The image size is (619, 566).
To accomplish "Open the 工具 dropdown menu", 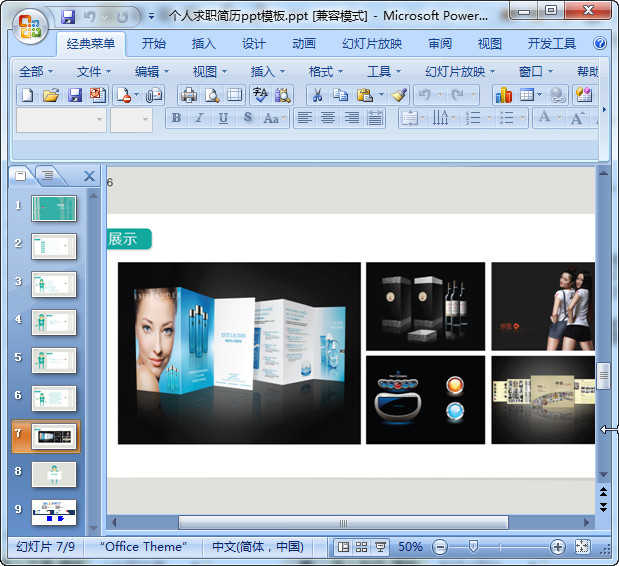I will [384, 72].
